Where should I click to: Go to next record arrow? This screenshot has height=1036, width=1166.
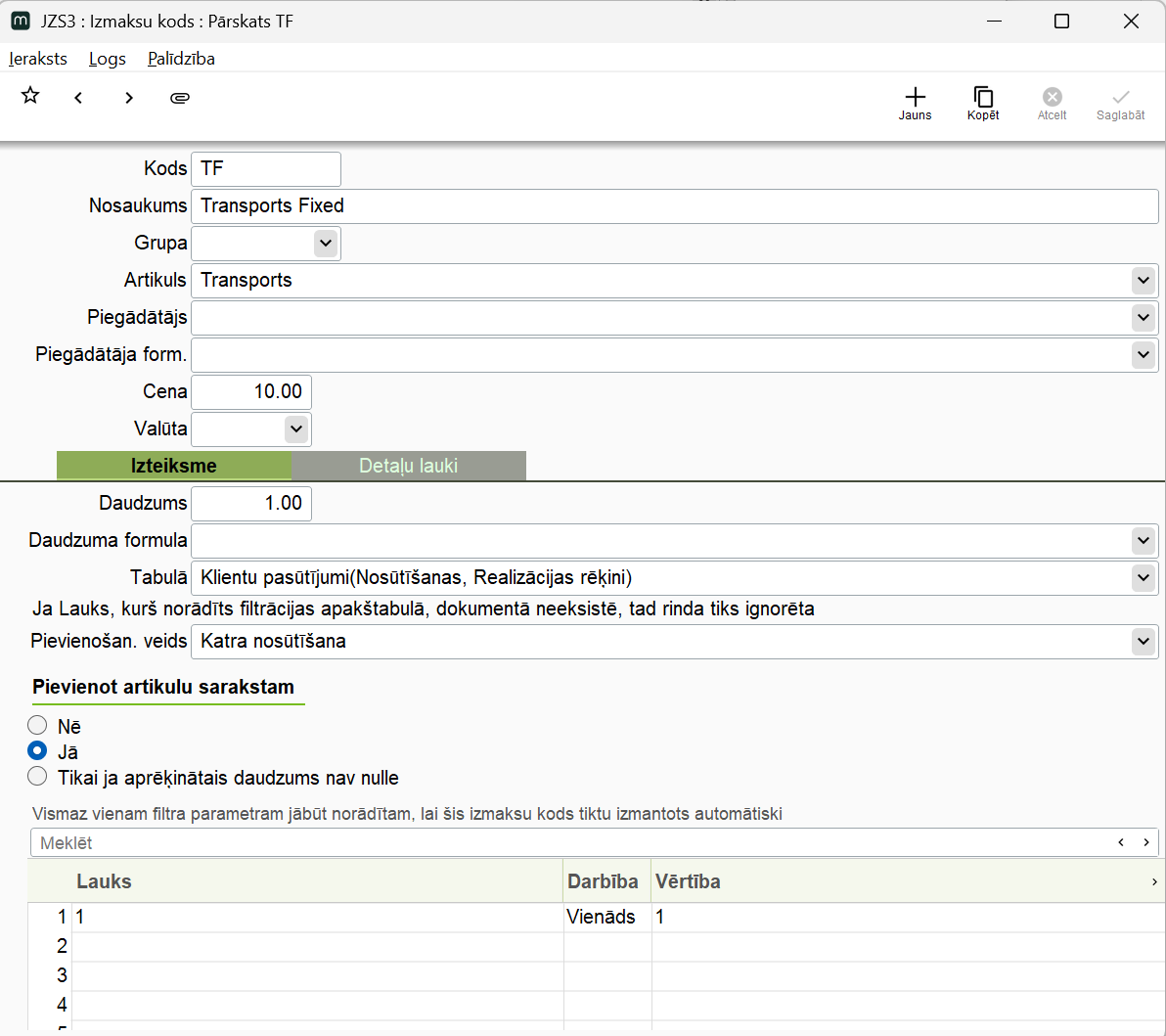pos(129,98)
